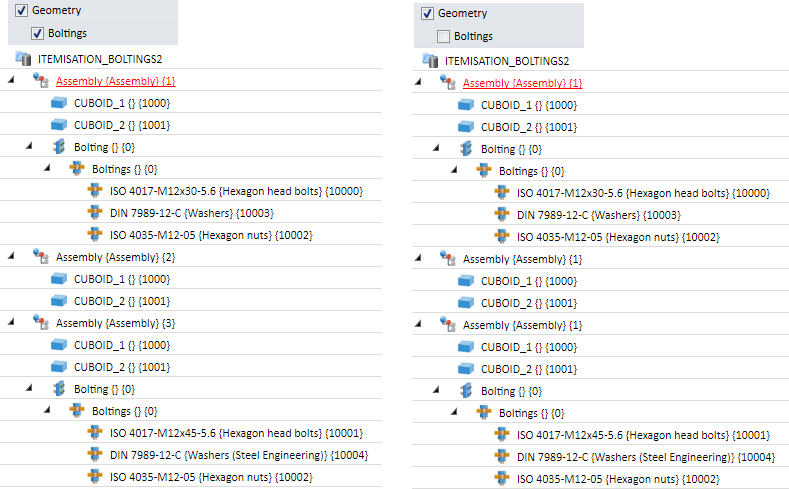Click the Assembly {2} node icon

(41, 257)
